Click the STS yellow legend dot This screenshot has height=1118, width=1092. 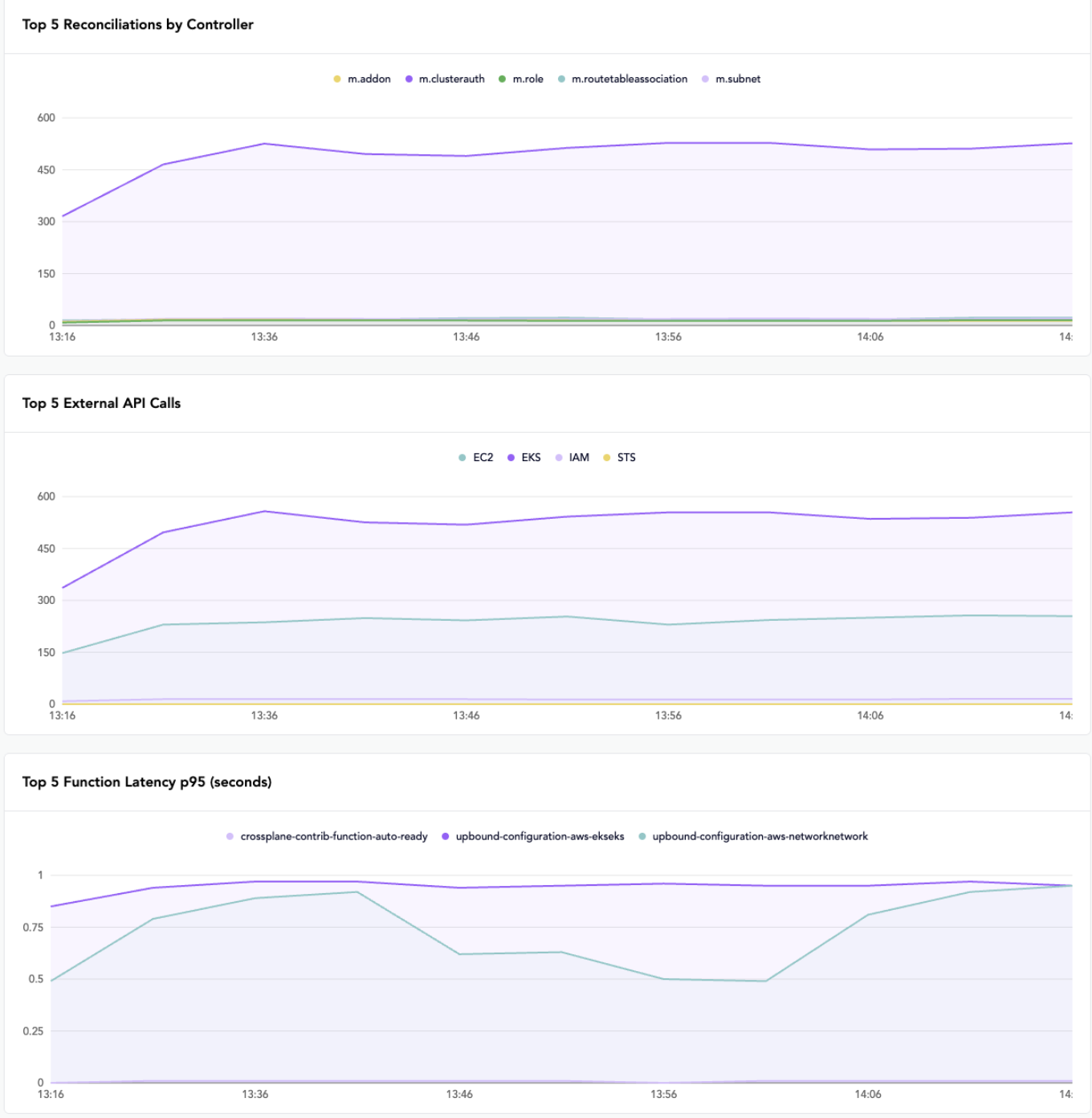605,457
